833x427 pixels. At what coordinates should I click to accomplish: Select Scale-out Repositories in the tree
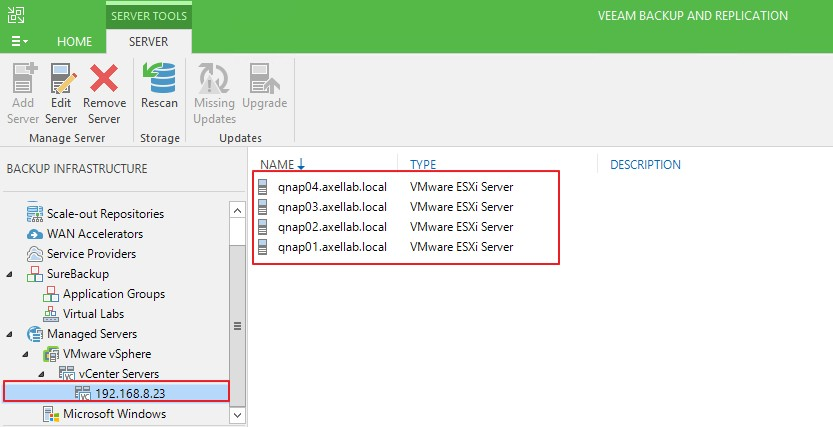[105, 214]
